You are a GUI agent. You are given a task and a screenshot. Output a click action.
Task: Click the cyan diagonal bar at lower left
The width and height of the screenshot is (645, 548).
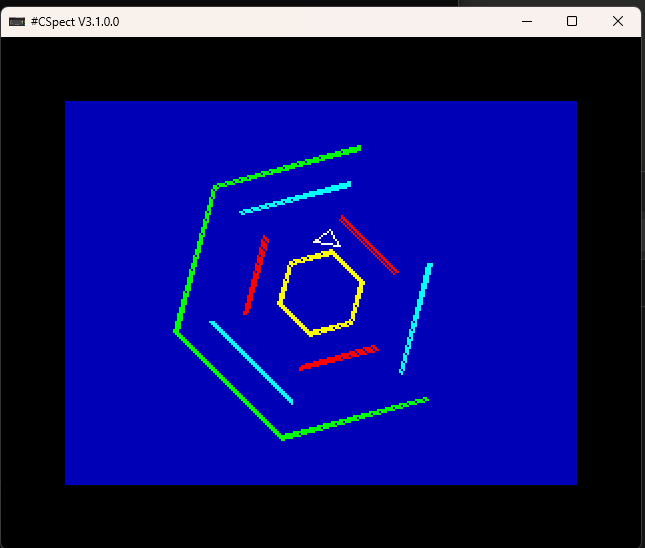coord(251,363)
